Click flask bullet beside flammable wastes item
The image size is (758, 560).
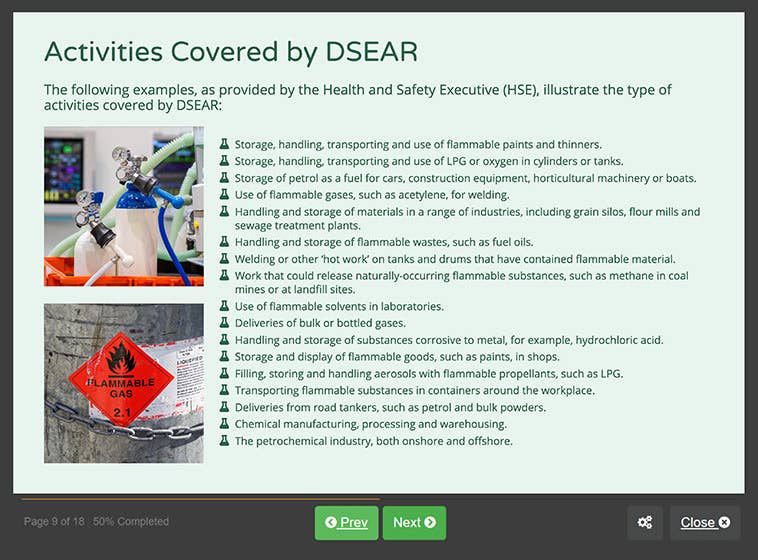click(x=225, y=242)
